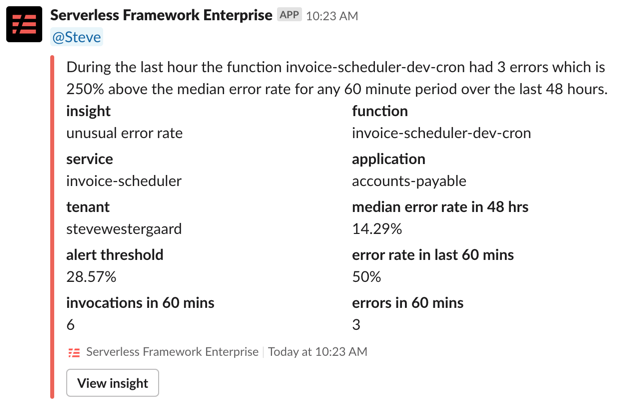Click the red attachment color bar

(x=52, y=228)
